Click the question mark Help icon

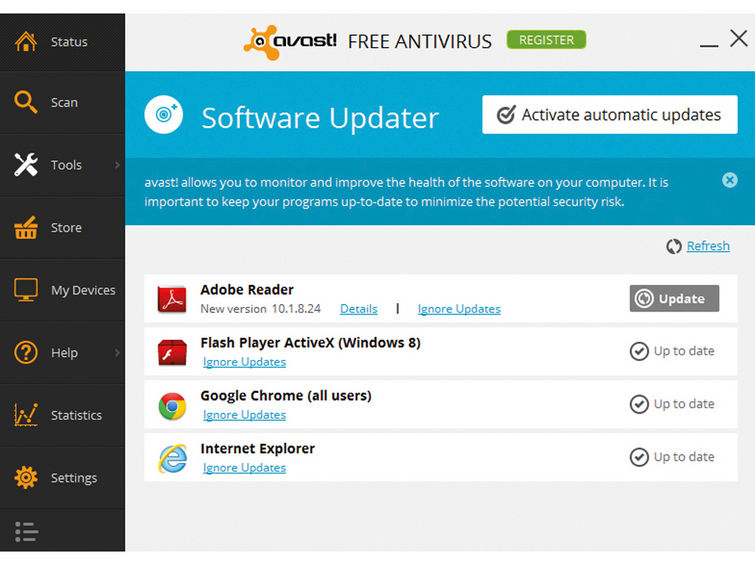[26, 353]
